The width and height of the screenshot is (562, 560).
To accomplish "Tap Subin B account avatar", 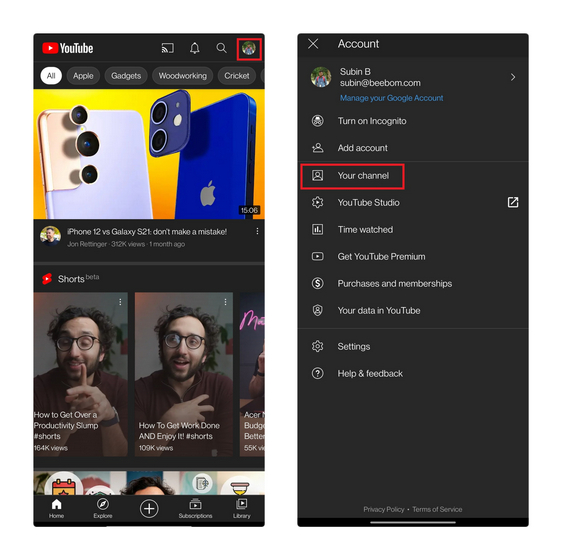I will (321, 77).
